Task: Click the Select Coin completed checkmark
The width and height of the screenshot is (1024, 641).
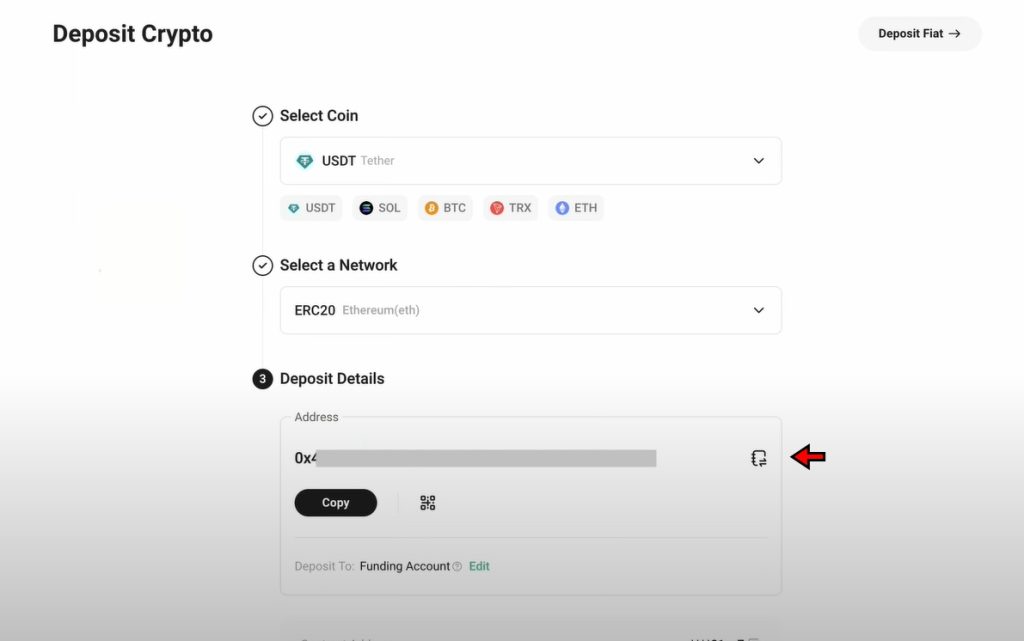Action: point(262,115)
